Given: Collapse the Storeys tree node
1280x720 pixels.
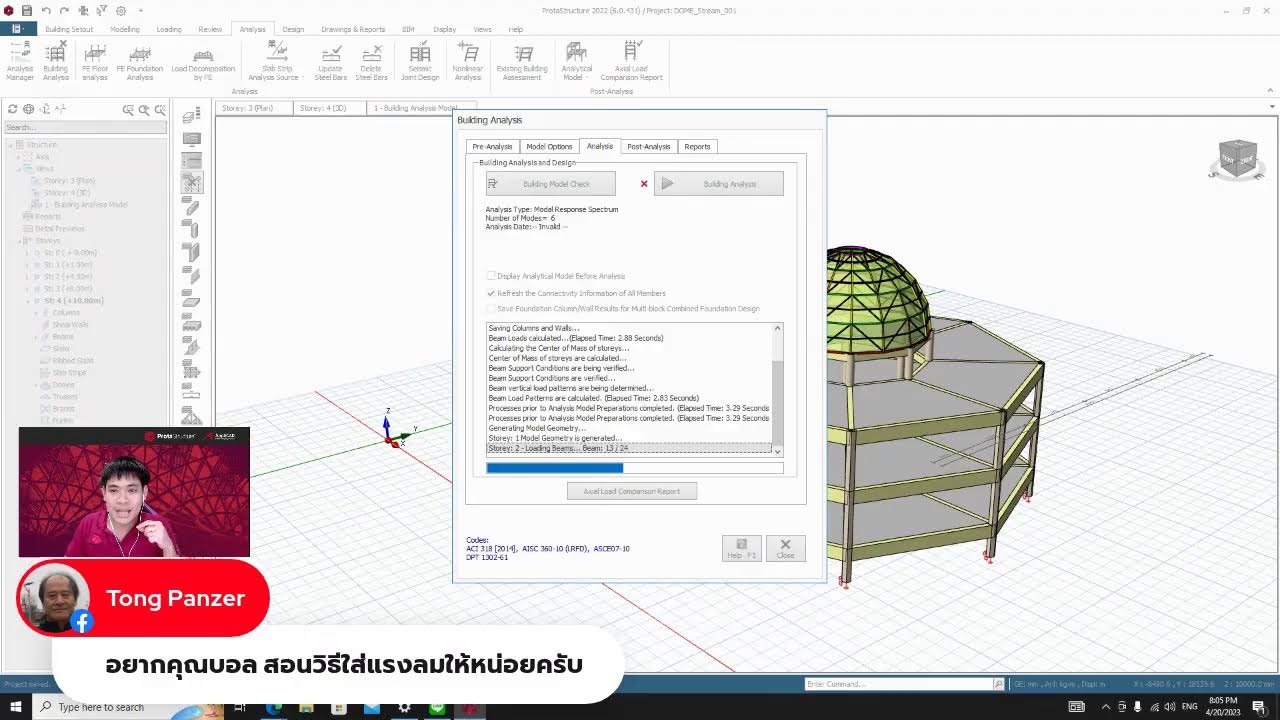Looking at the screenshot, I should point(18,241).
